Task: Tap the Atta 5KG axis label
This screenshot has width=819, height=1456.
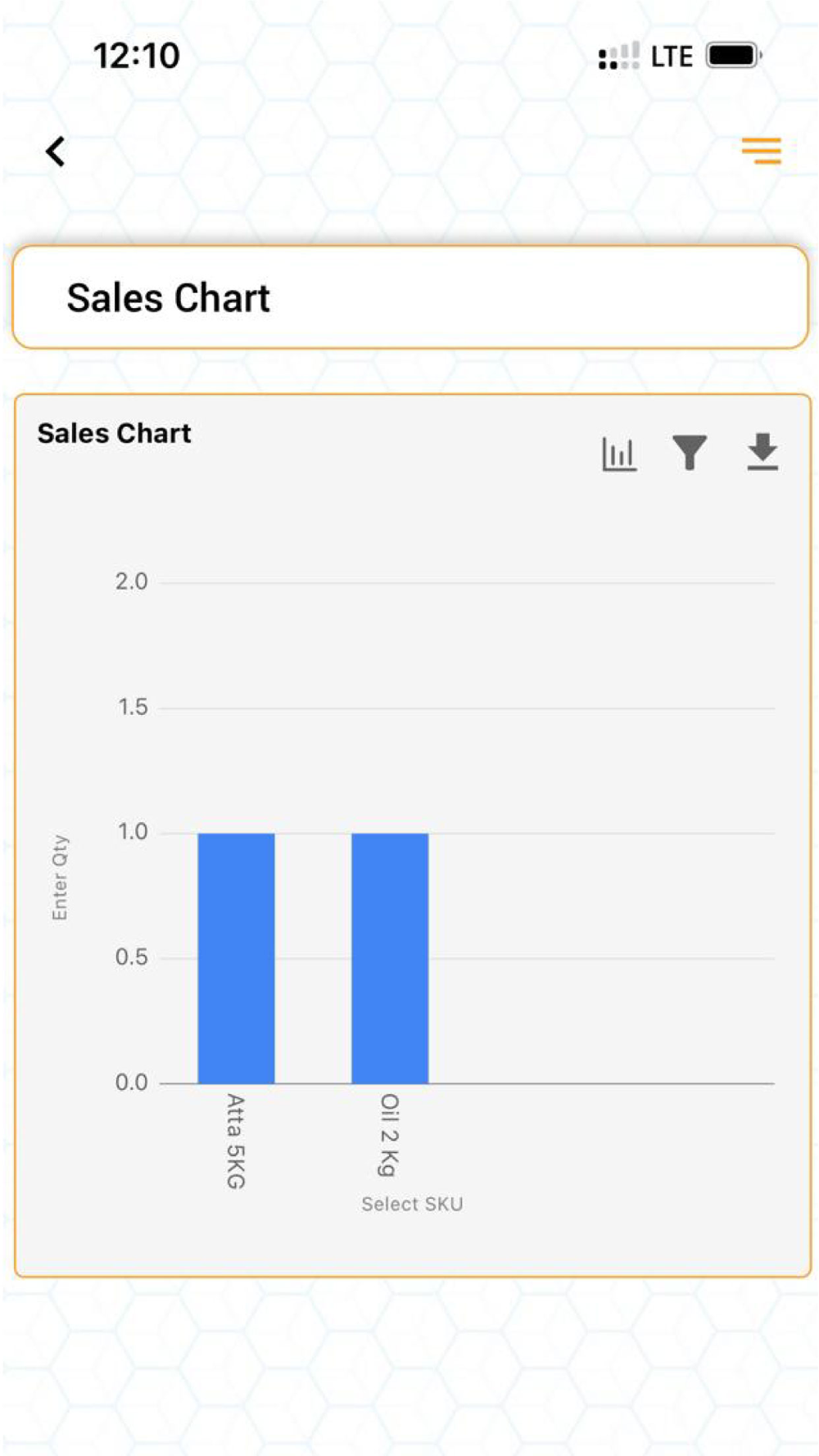Action: (235, 1141)
